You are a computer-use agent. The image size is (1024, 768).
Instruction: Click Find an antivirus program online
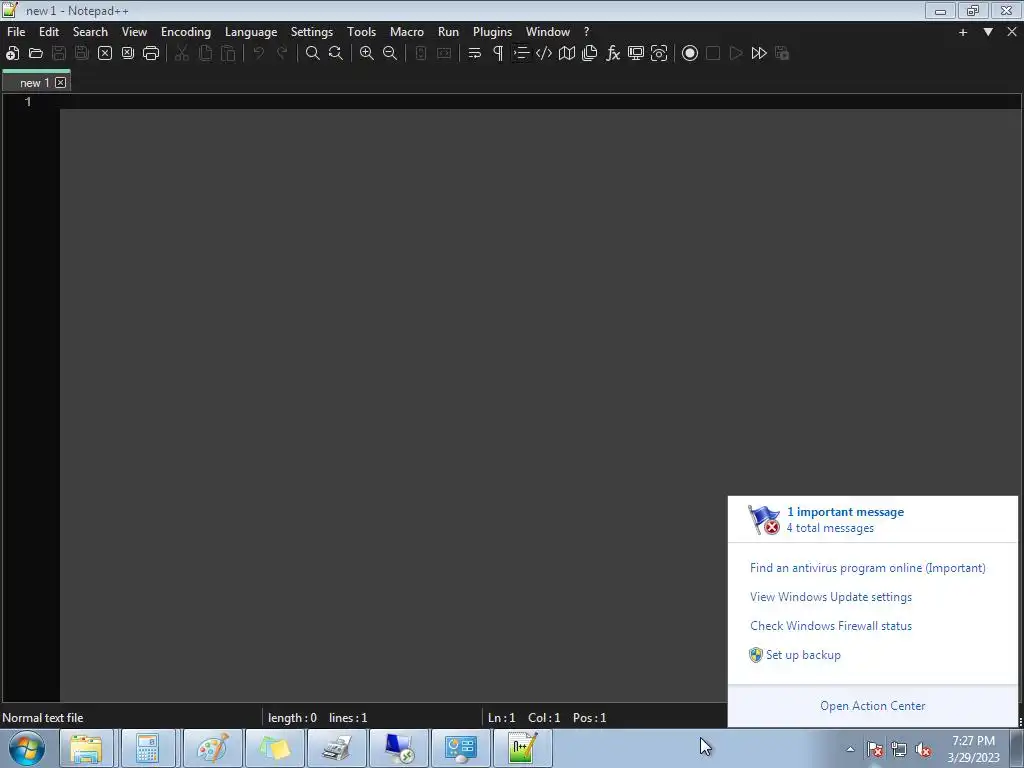867,568
